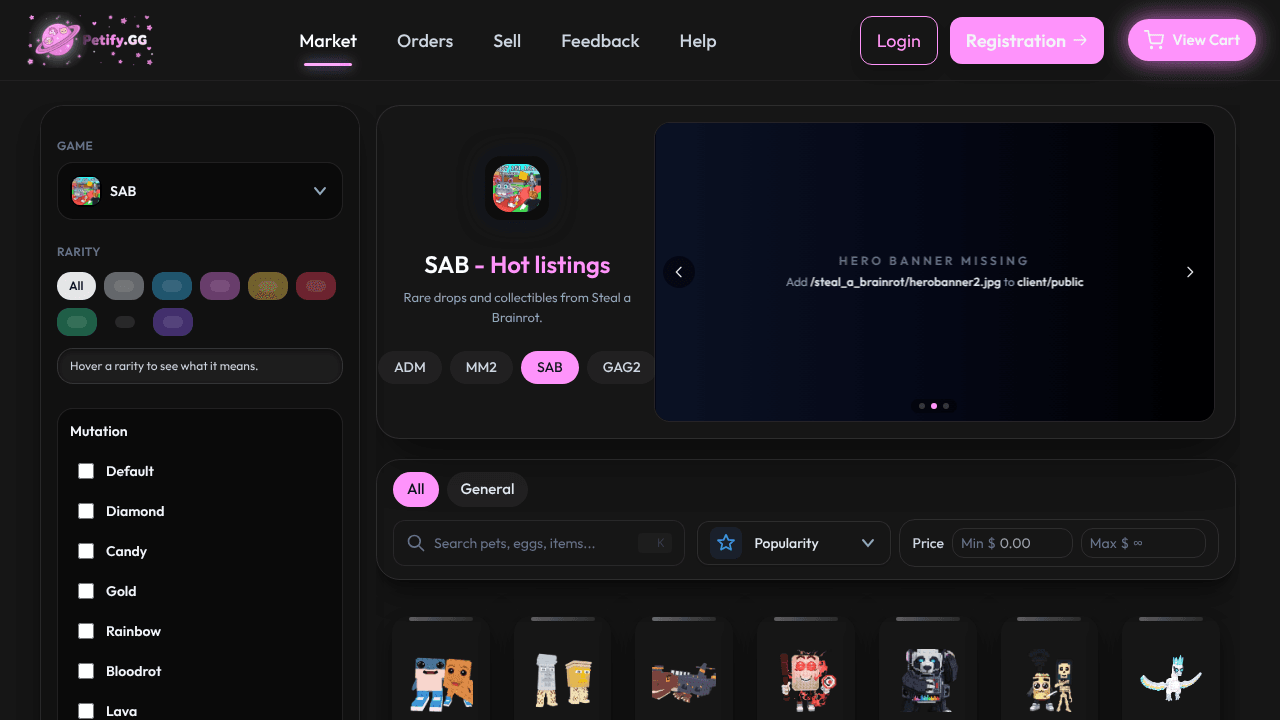Click the magnifier icon in search field
This screenshot has width=1280, height=720.
tap(416, 543)
